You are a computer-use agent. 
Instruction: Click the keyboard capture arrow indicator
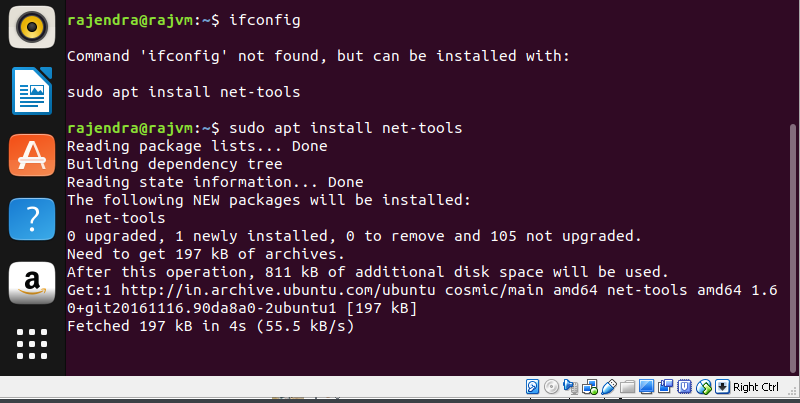721,387
